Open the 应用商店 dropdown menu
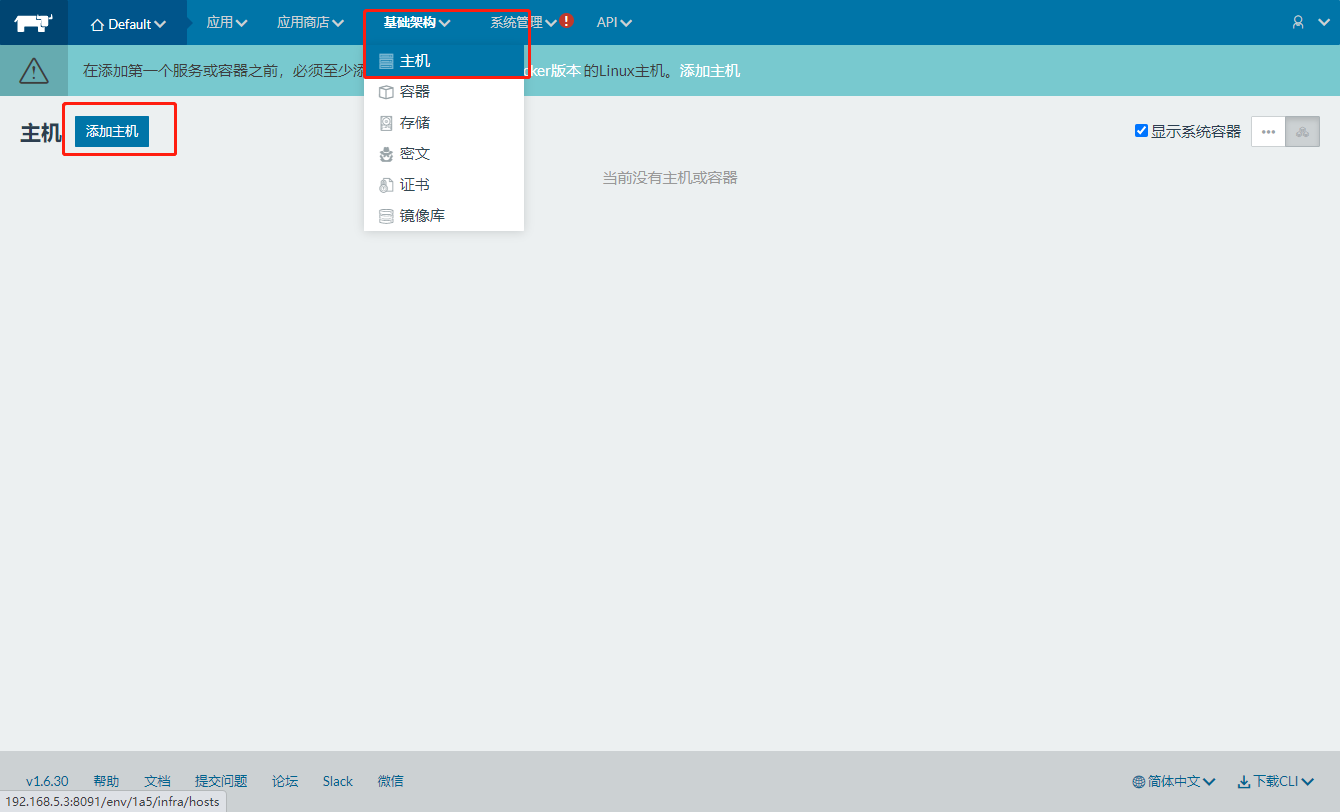This screenshot has width=1340, height=812. [x=310, y=22]
